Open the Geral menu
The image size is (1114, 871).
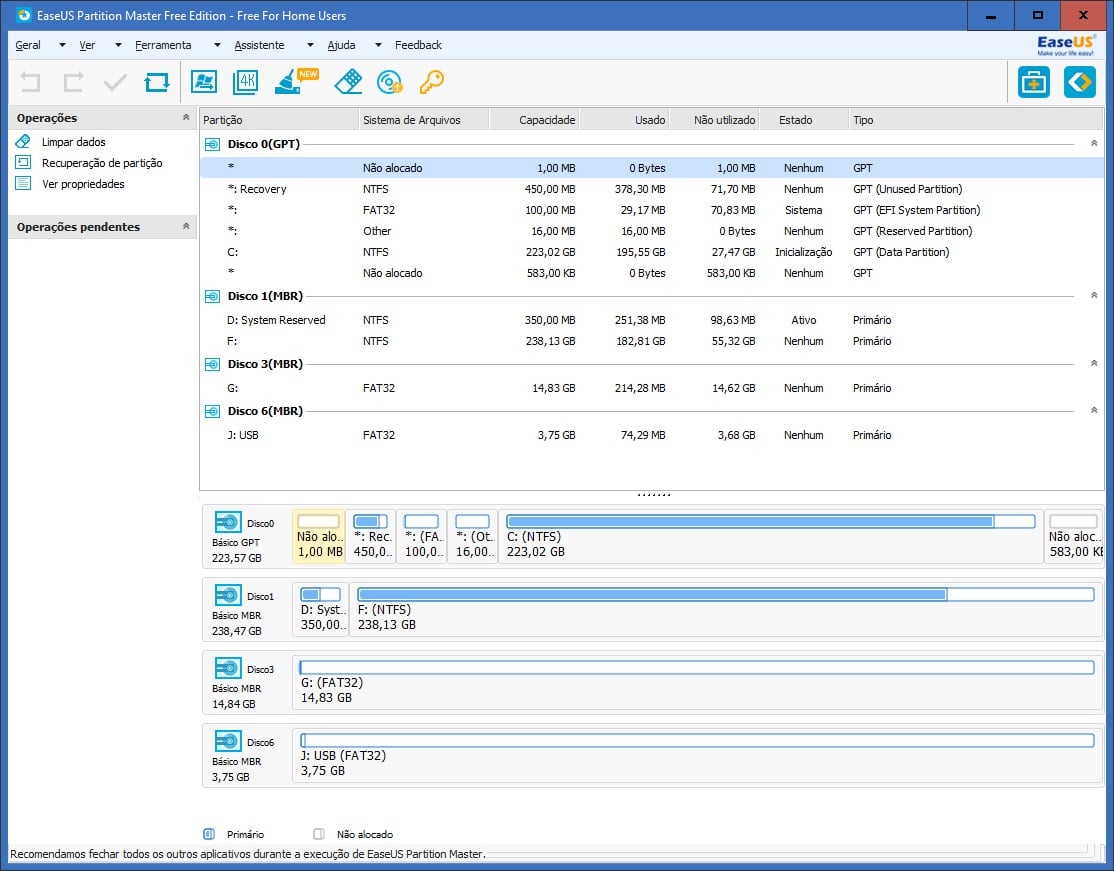(28, 45)
